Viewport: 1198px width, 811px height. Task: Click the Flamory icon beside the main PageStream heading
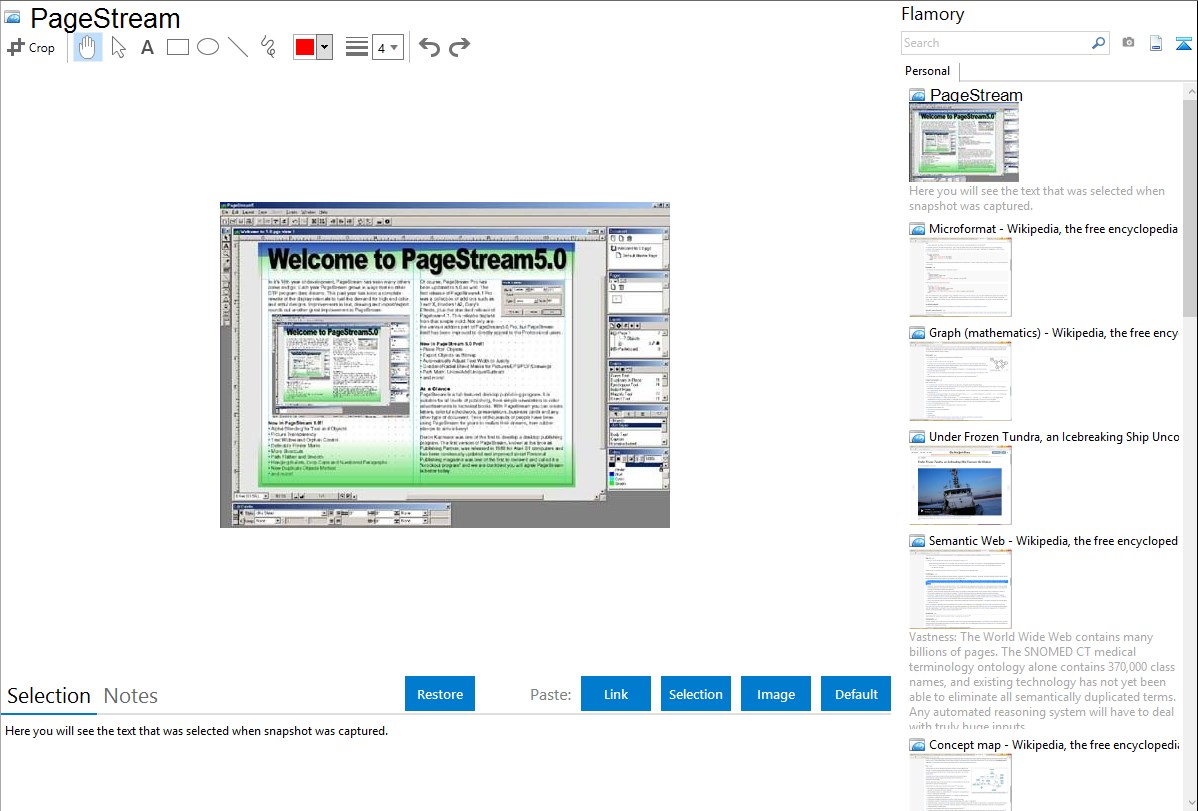[12, 18]
